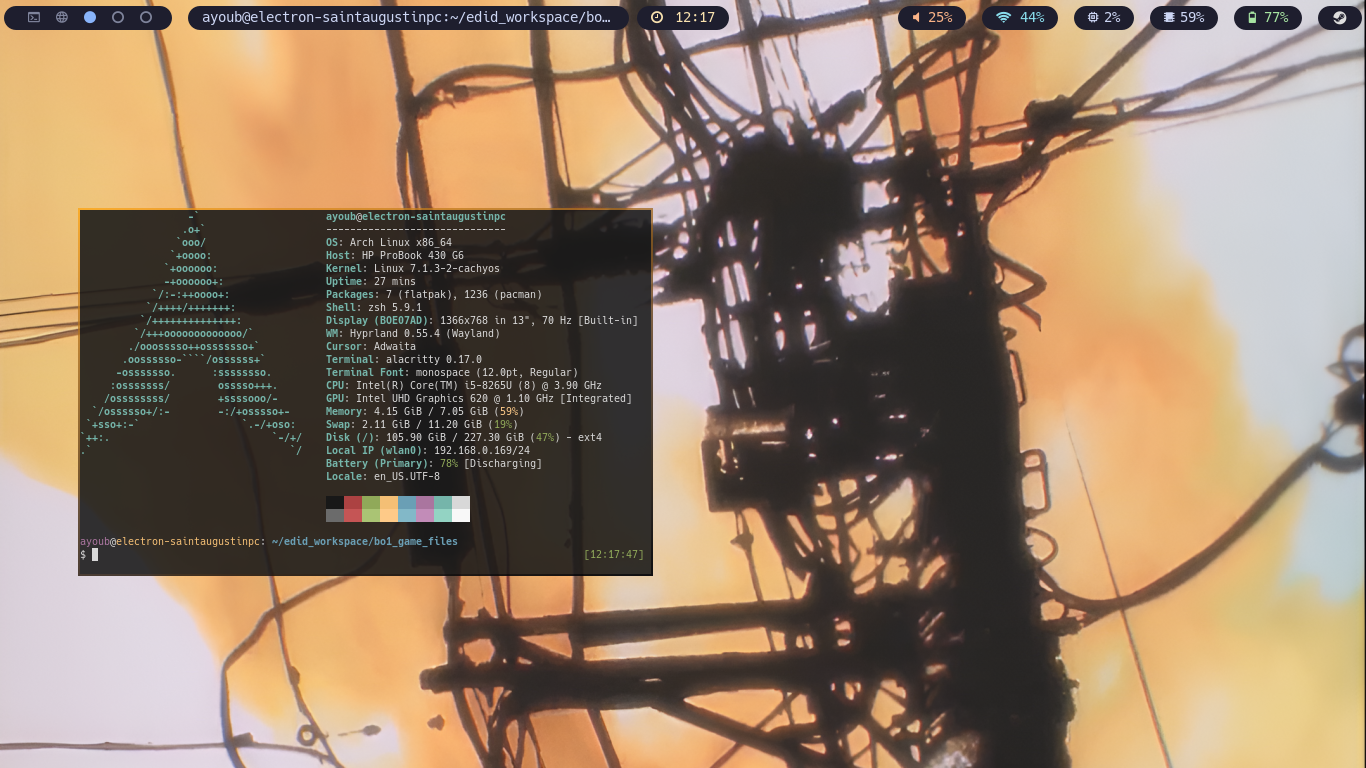Click the ~/edid_workspace/bo1_game_files prompt path

[365, 541]
